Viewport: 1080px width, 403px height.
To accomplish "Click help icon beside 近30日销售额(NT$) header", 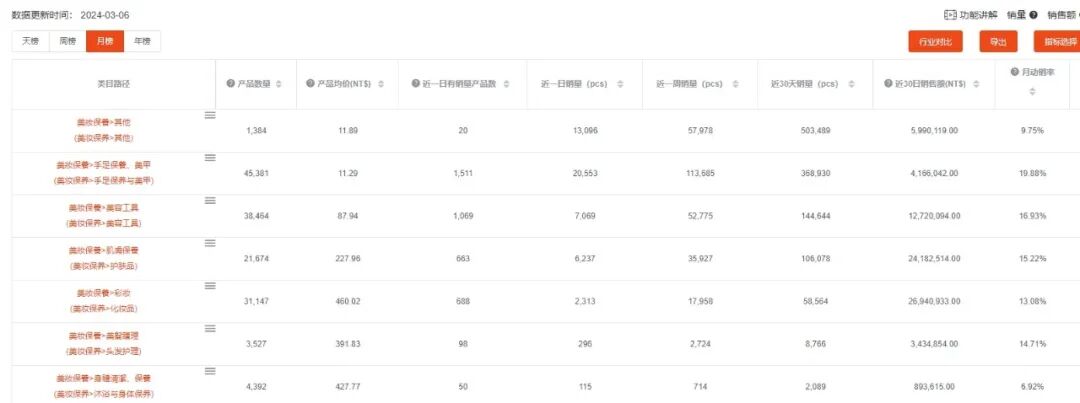I will click(x=889, y=83).
